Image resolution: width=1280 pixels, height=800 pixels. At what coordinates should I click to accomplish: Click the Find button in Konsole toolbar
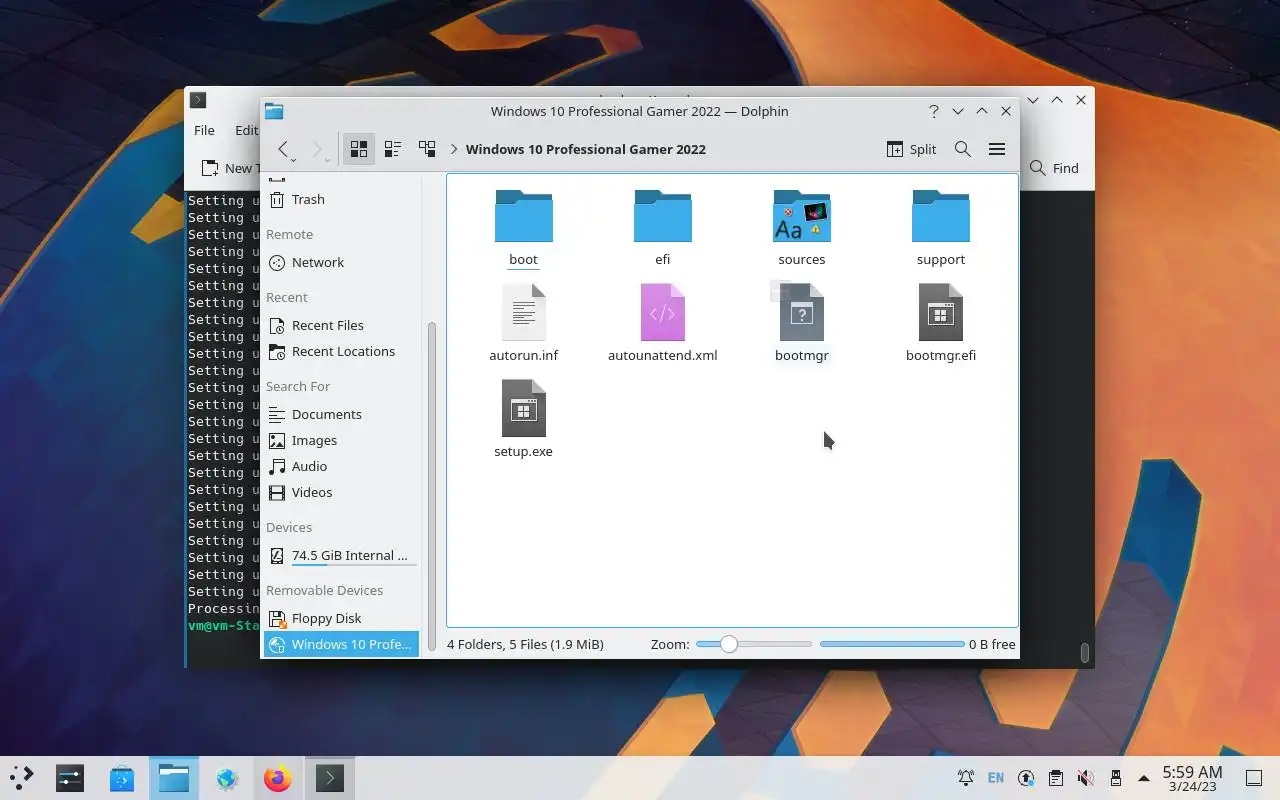(x=1054, y=168)
